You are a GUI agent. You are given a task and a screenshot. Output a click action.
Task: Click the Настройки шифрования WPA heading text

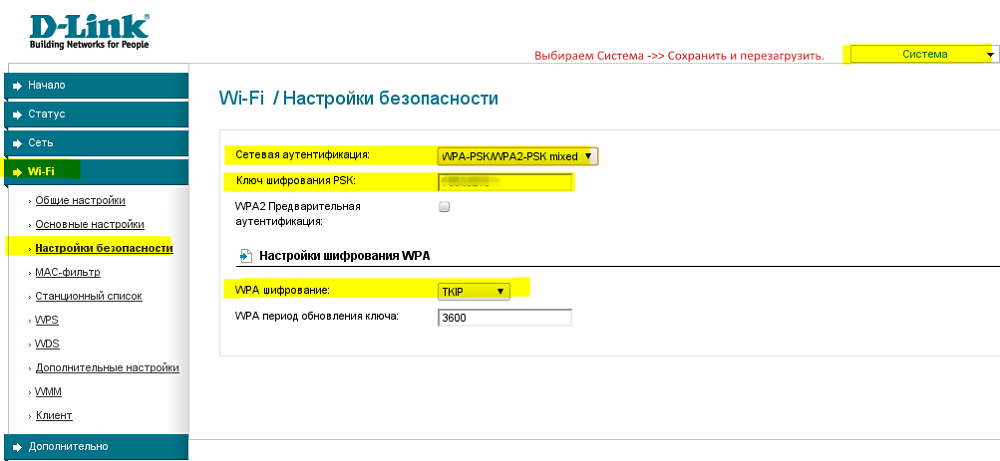pos(344,256)
